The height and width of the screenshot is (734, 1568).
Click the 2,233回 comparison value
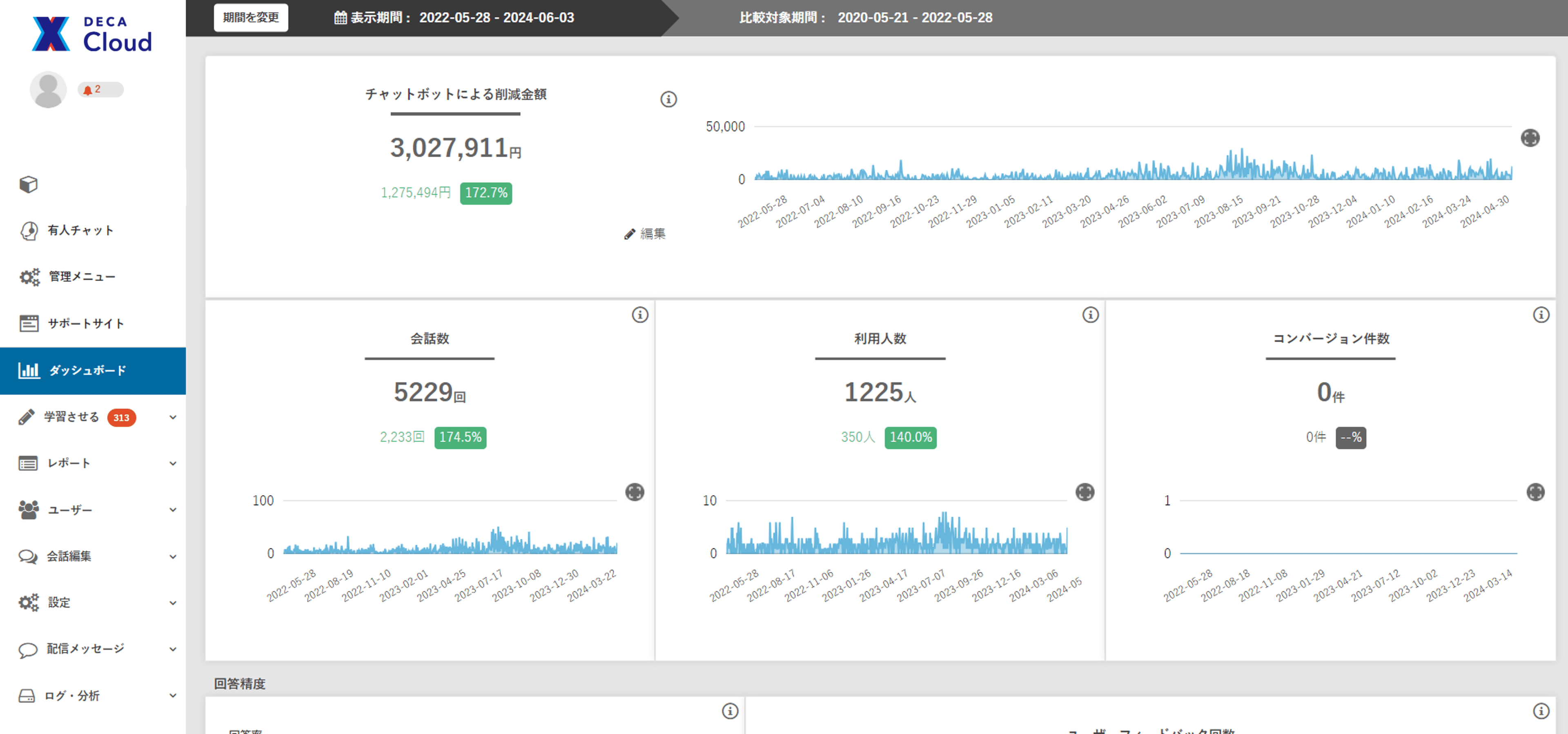tap(402, 438)
